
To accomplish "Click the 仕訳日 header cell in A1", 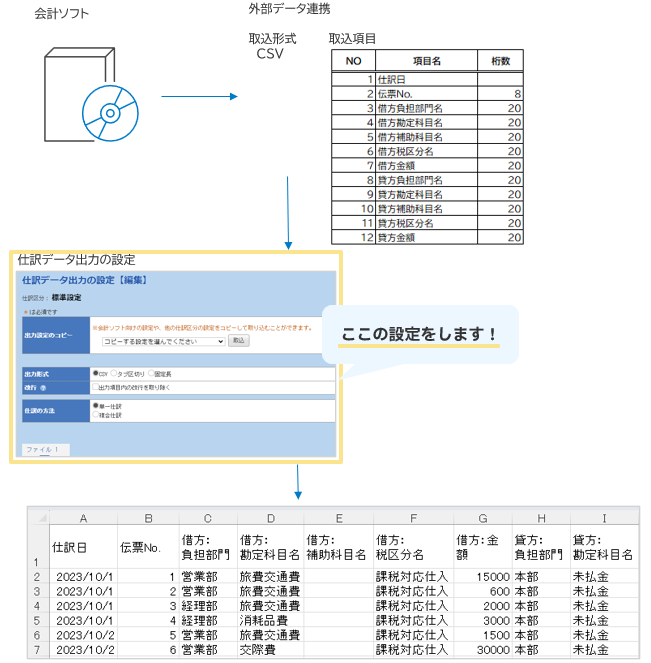I will coord(82,546).
